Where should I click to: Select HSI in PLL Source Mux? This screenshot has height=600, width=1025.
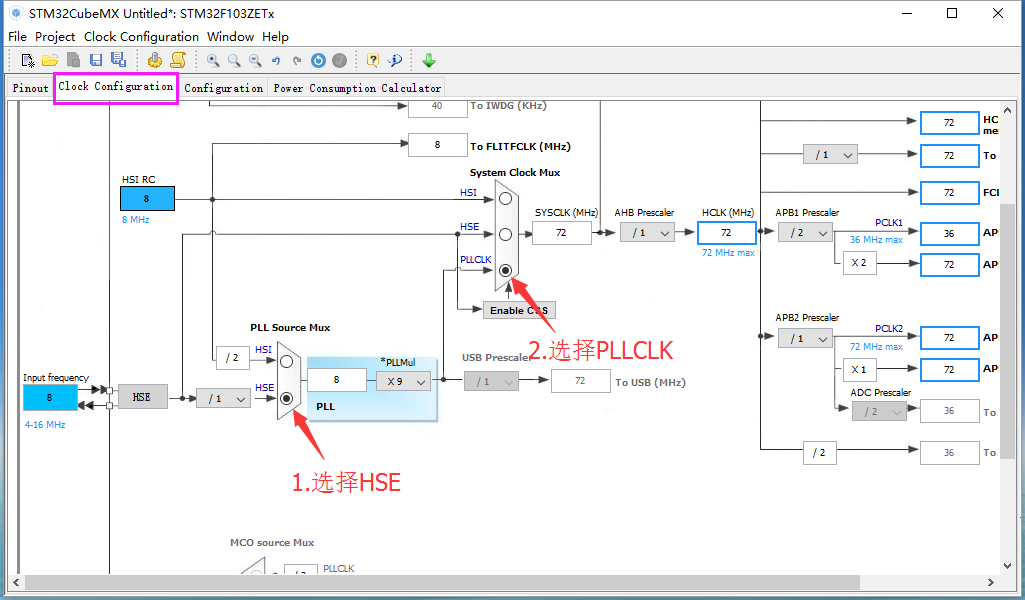coord(286,361)
